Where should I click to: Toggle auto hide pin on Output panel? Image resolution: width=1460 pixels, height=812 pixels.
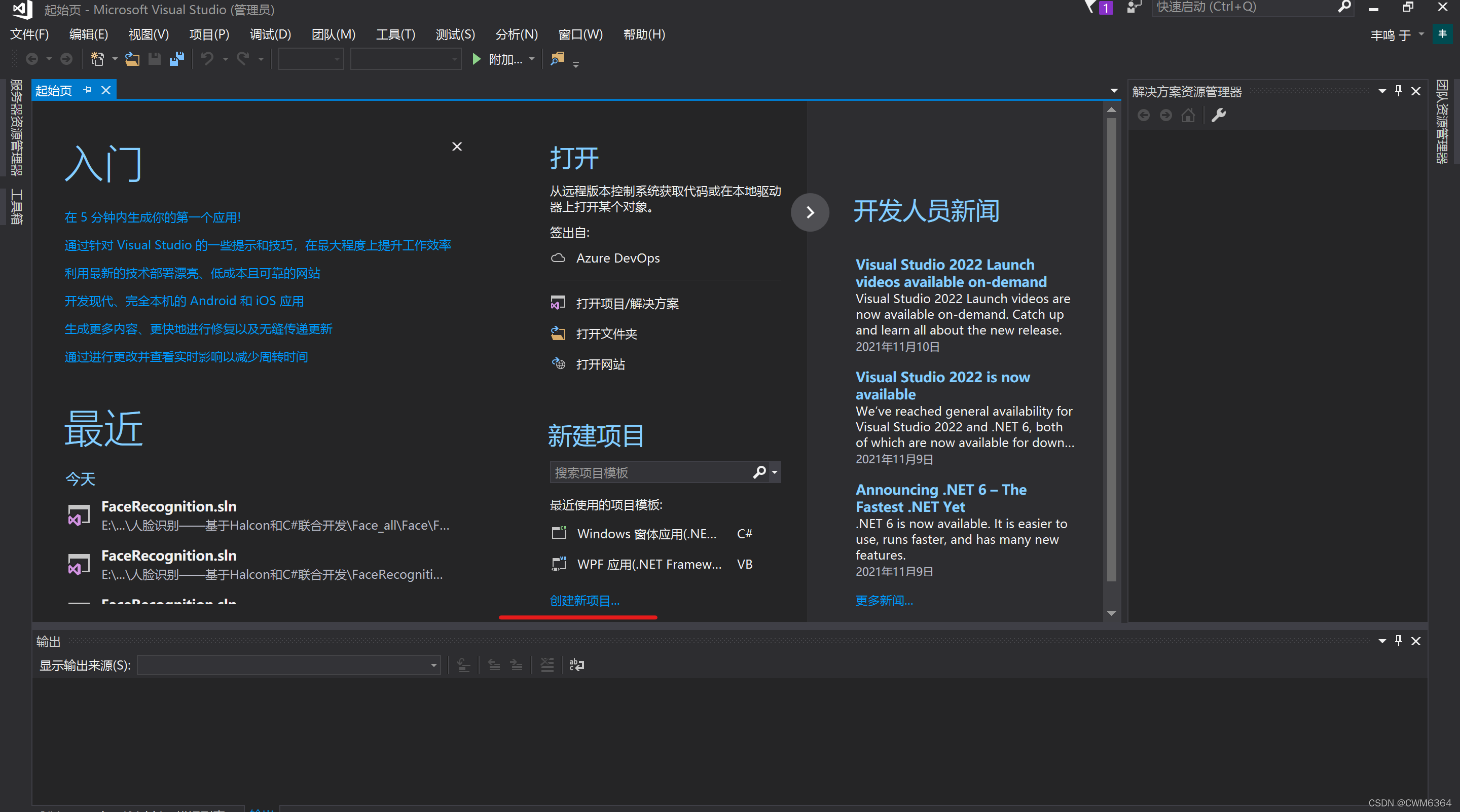point(1398,641)
